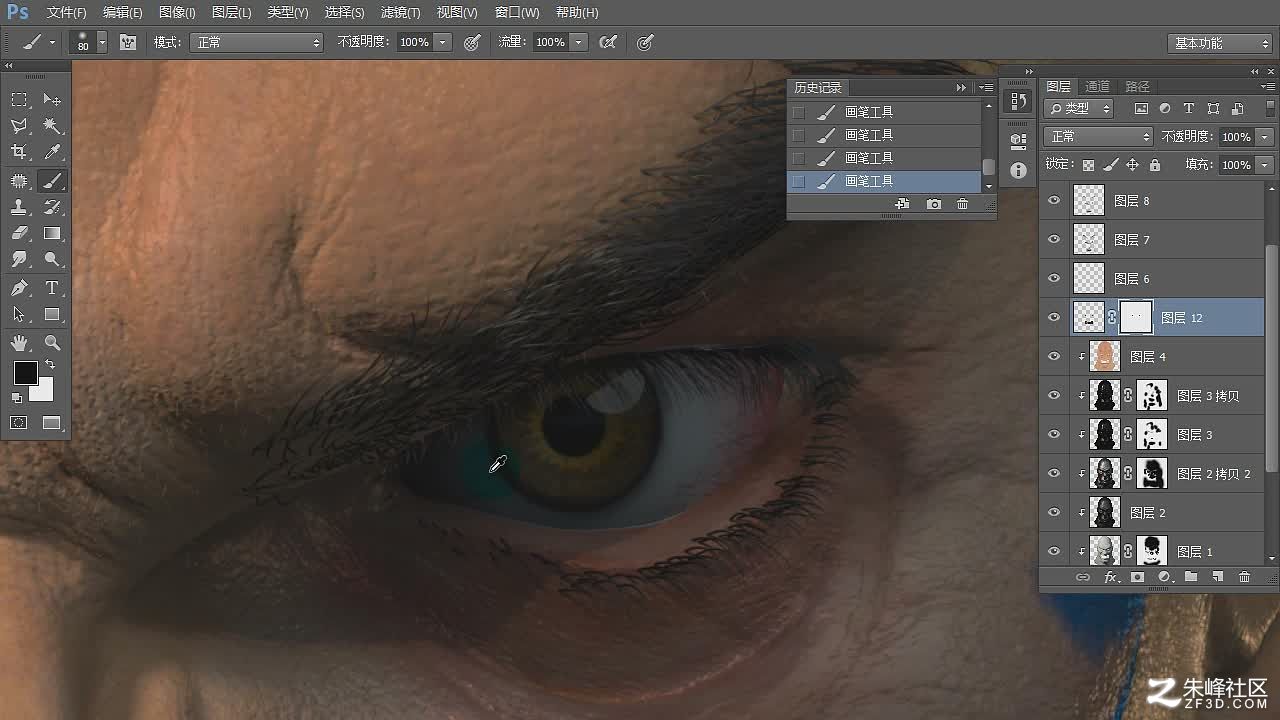Screen dimensions: 1280x720
Task: Select the Pen tool
Action: point(19,288)
